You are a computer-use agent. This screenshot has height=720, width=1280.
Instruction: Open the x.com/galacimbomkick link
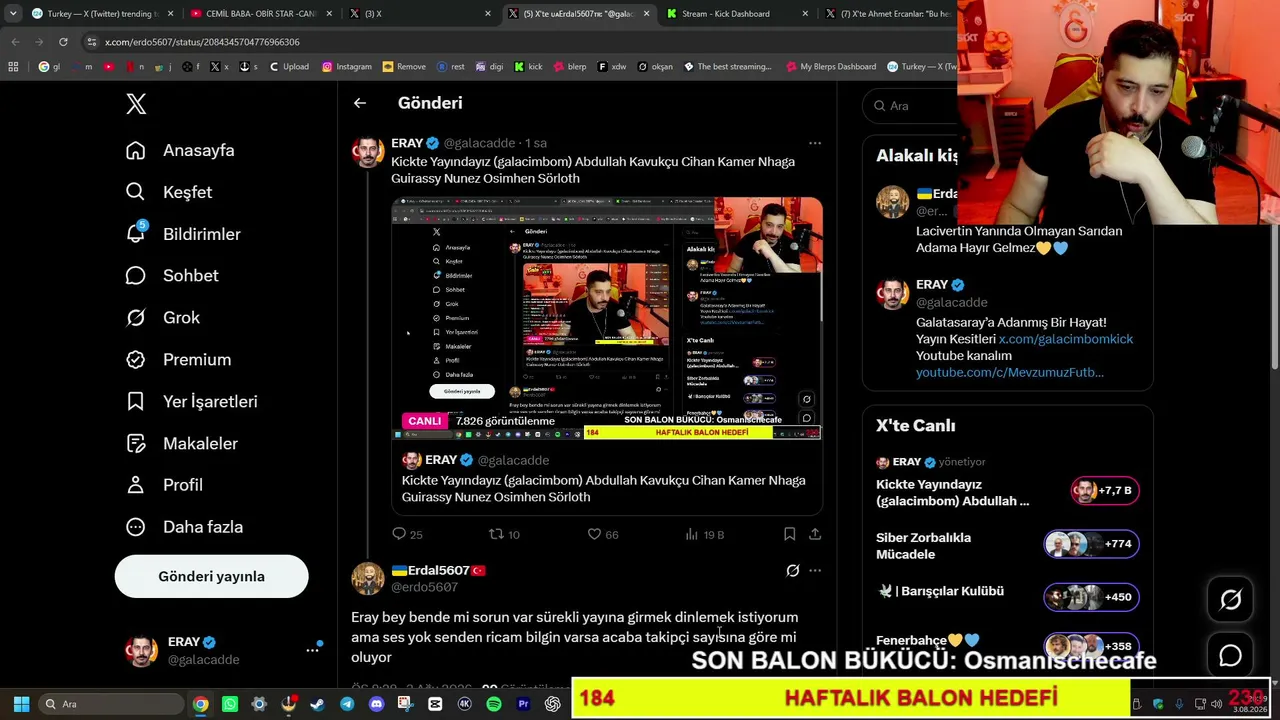[1066, 339]
